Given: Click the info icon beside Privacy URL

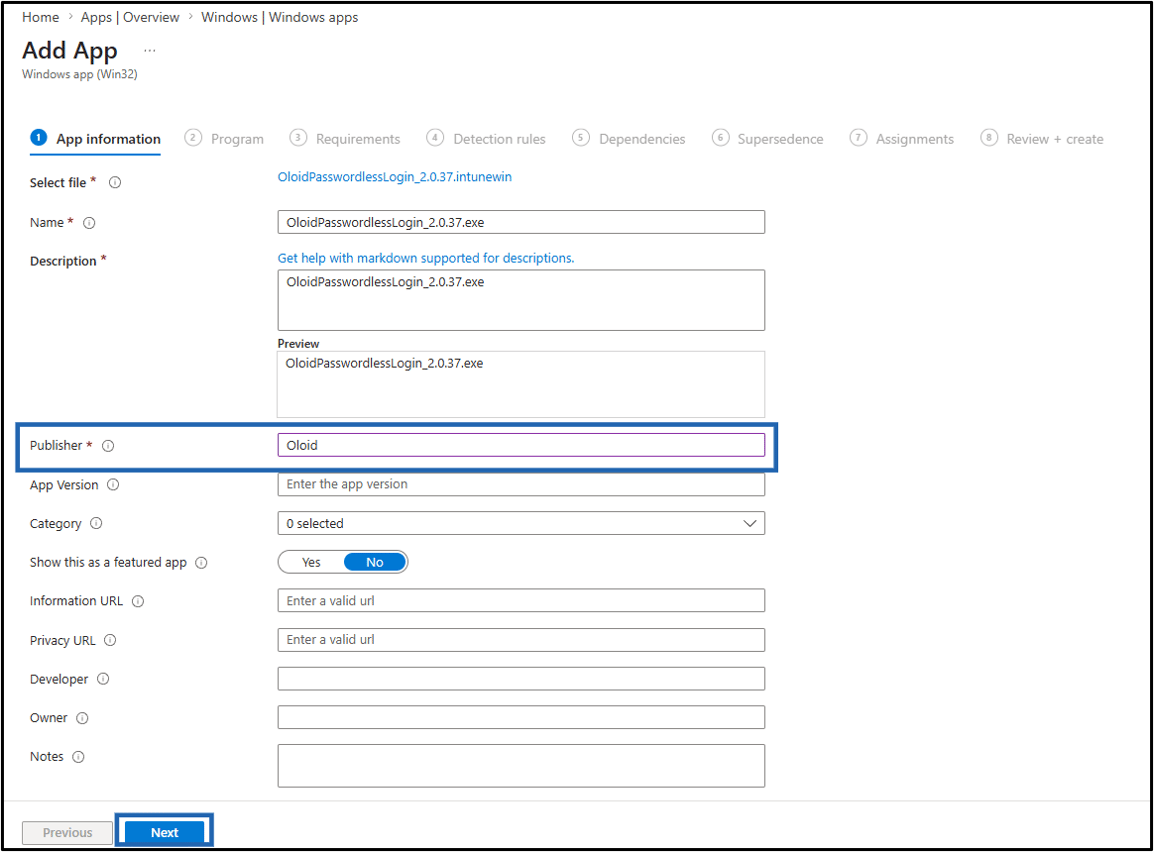Looking at the screenshot, I should pyautogui.click(x=110, y=640).
